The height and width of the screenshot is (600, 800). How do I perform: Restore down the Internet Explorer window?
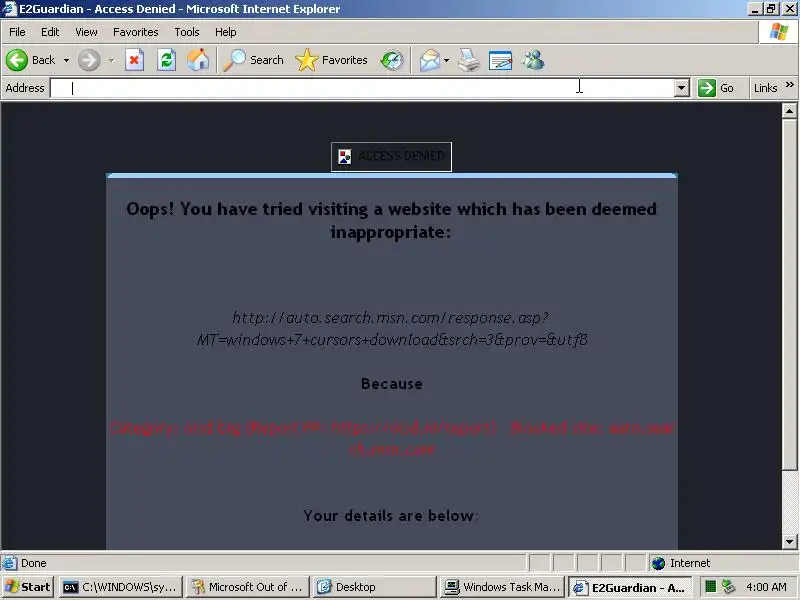coord(771,9)
